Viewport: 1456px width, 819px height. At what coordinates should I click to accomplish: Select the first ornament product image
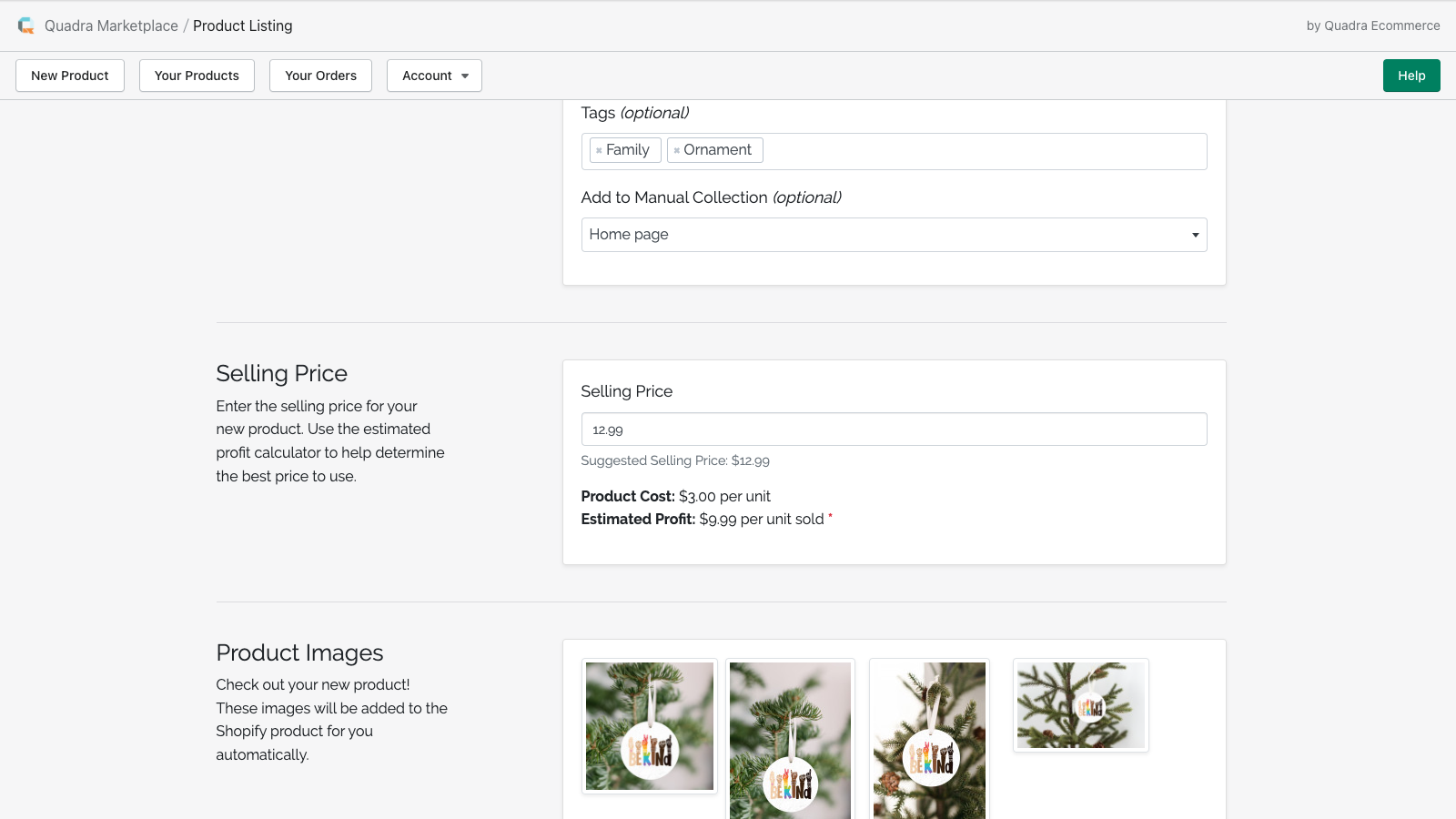(650, 726)
